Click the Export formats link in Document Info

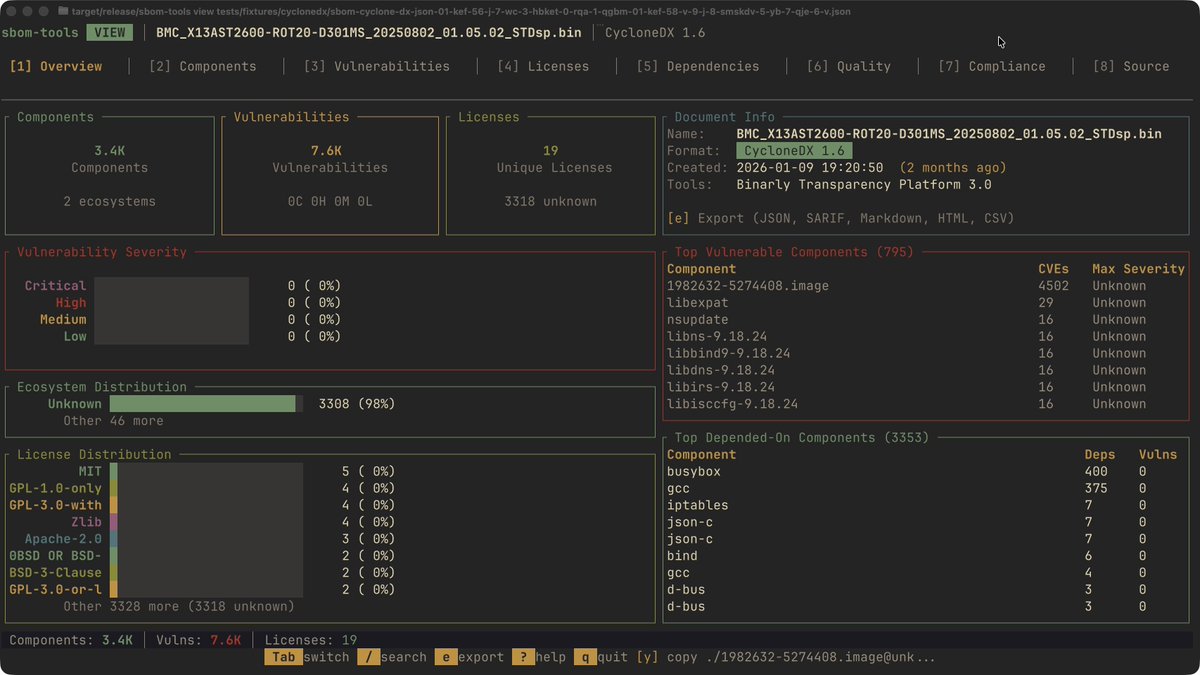point(841,218)
